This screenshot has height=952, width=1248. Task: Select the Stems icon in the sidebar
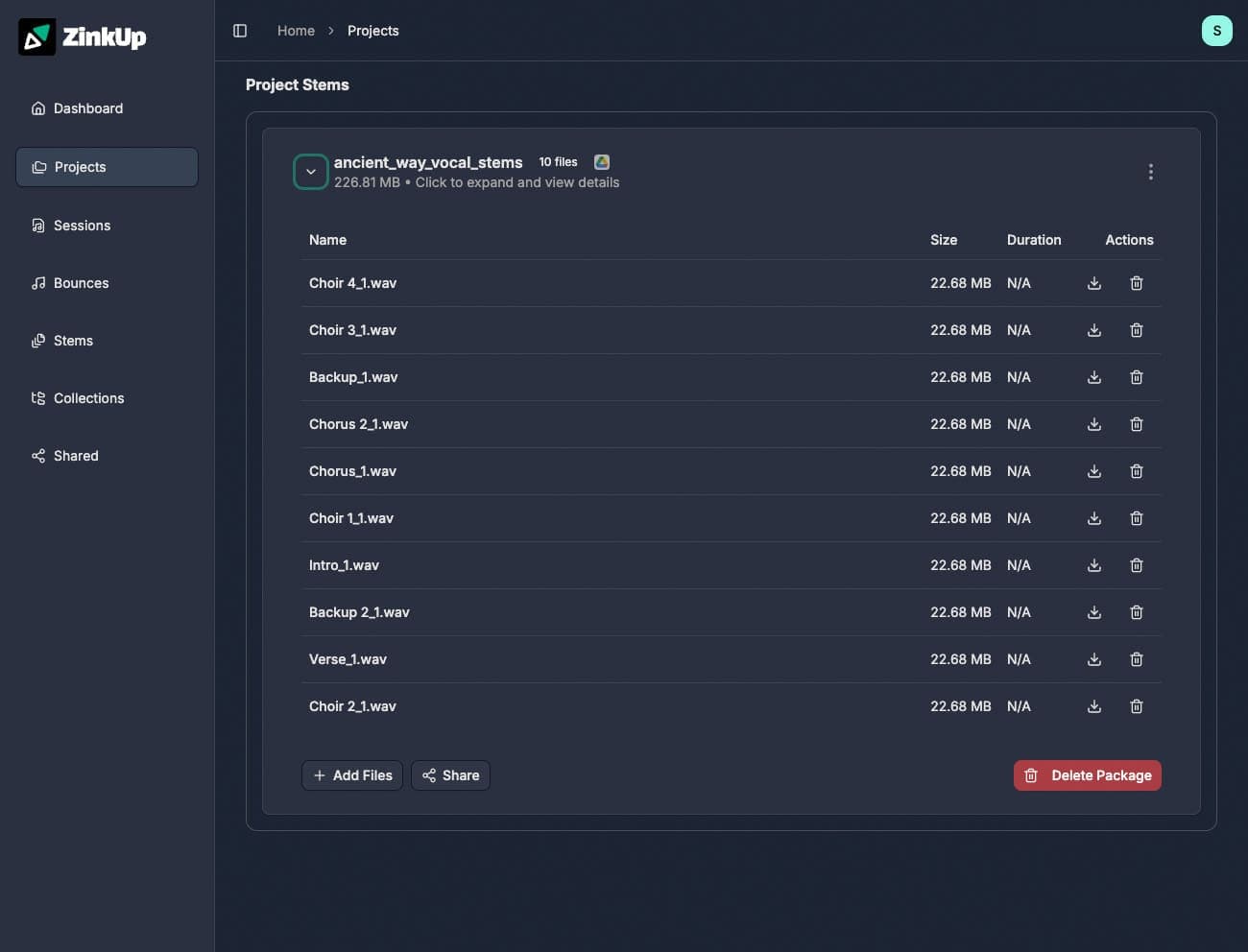coord(38,341)
